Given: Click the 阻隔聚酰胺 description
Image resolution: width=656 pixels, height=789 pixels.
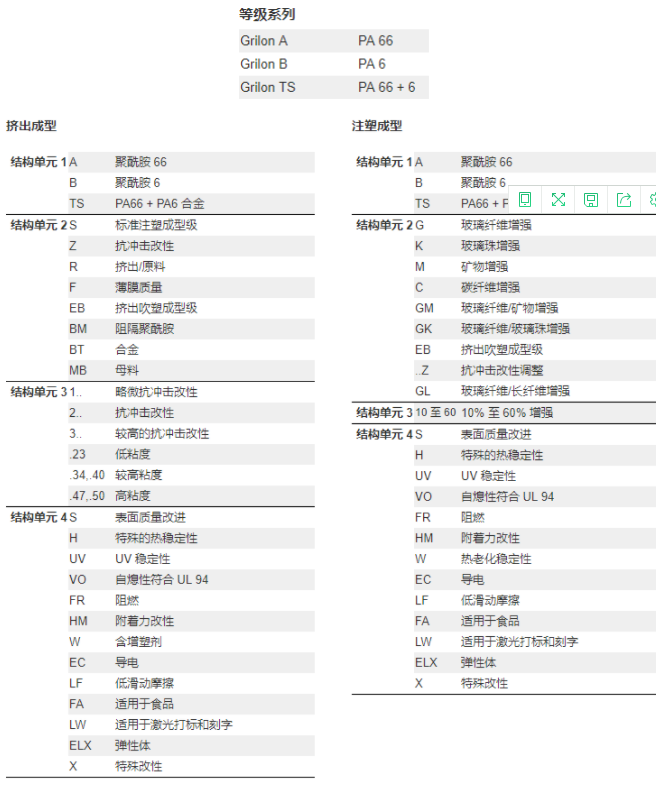Looking at the screenshot, I should [x=144, y=329].
